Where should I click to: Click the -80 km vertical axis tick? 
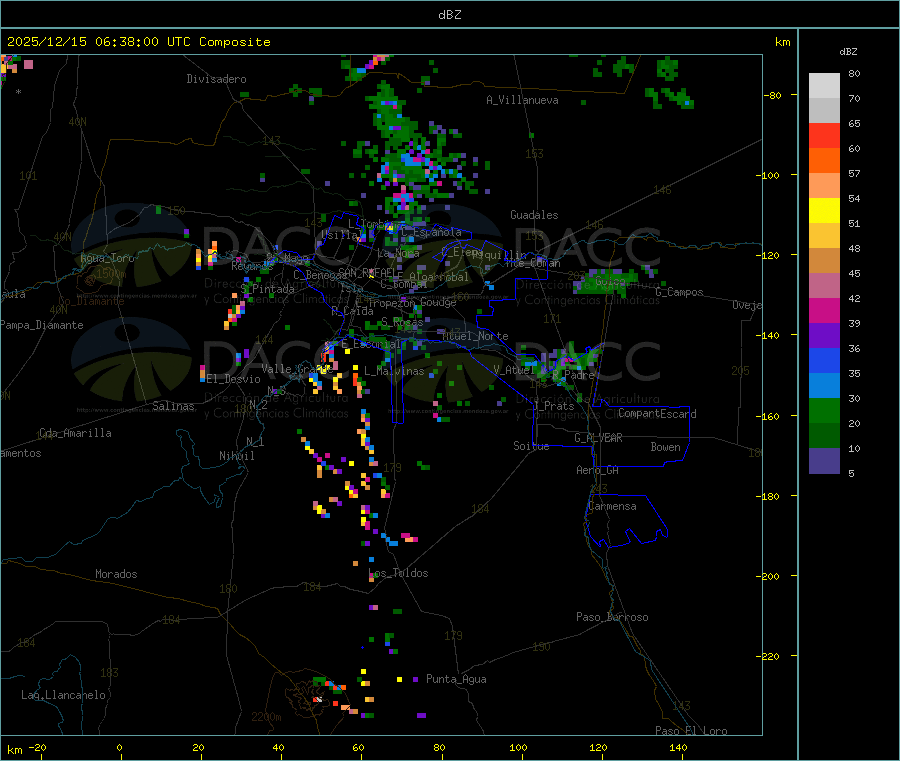point(772,95)
